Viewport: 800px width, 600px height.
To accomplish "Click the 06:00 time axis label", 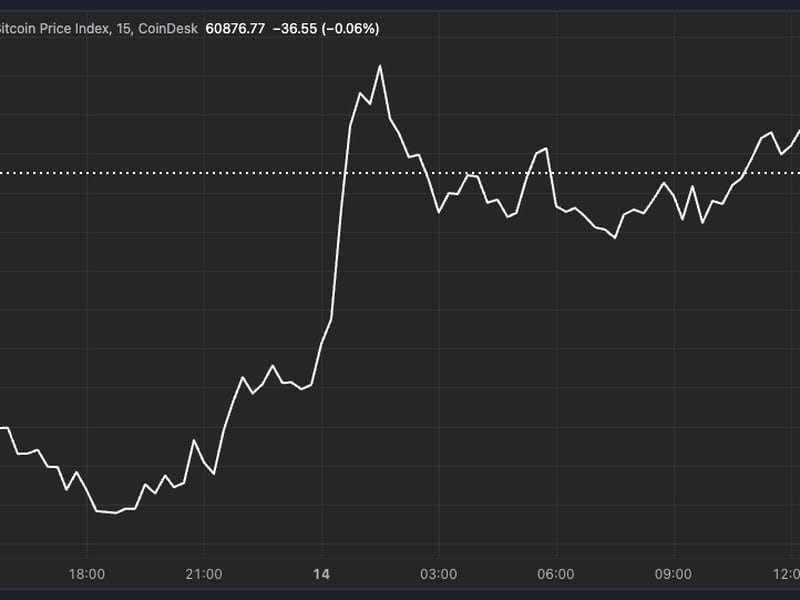I will coord(555,575).
